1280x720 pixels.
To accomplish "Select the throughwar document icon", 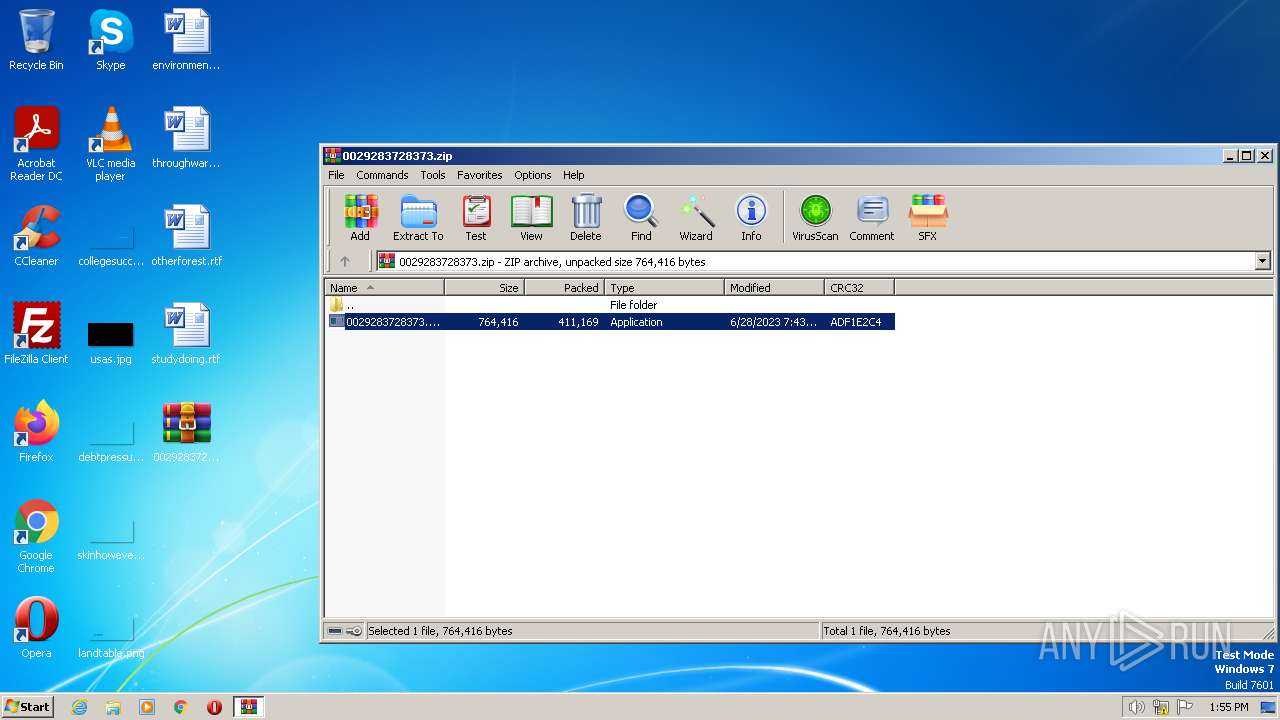I will pos(186,138).
